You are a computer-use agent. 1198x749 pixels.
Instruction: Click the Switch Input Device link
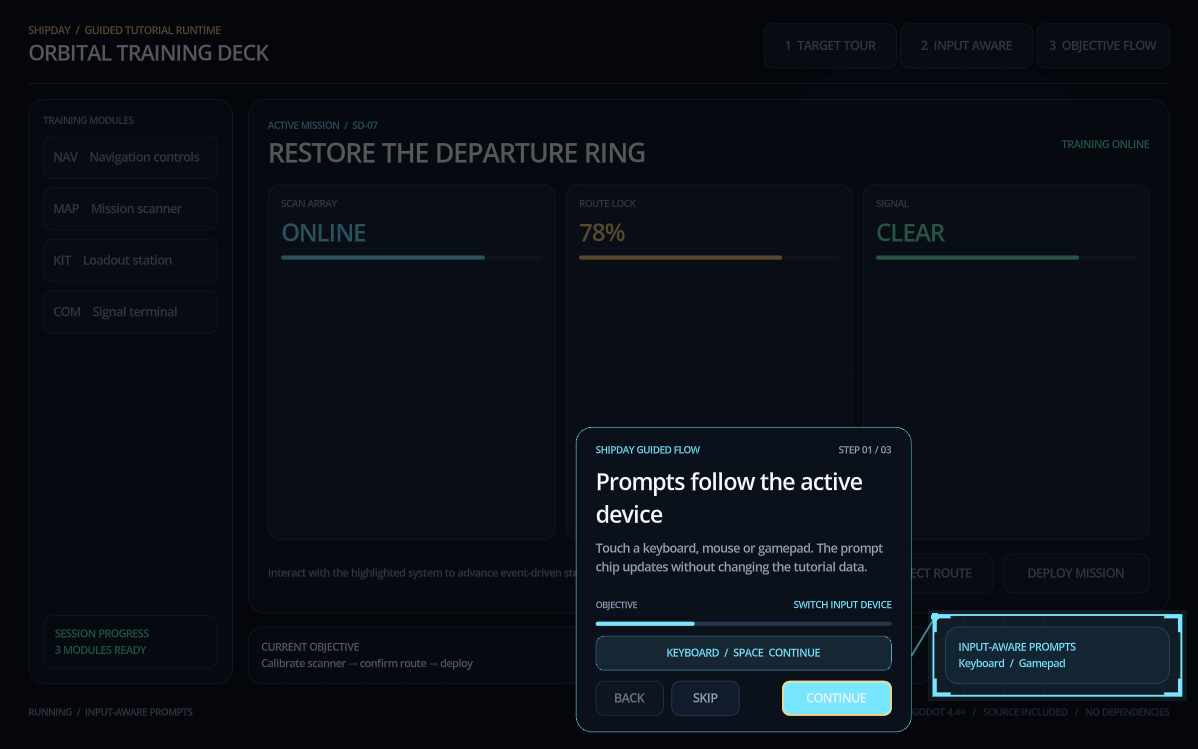[842, 605]
